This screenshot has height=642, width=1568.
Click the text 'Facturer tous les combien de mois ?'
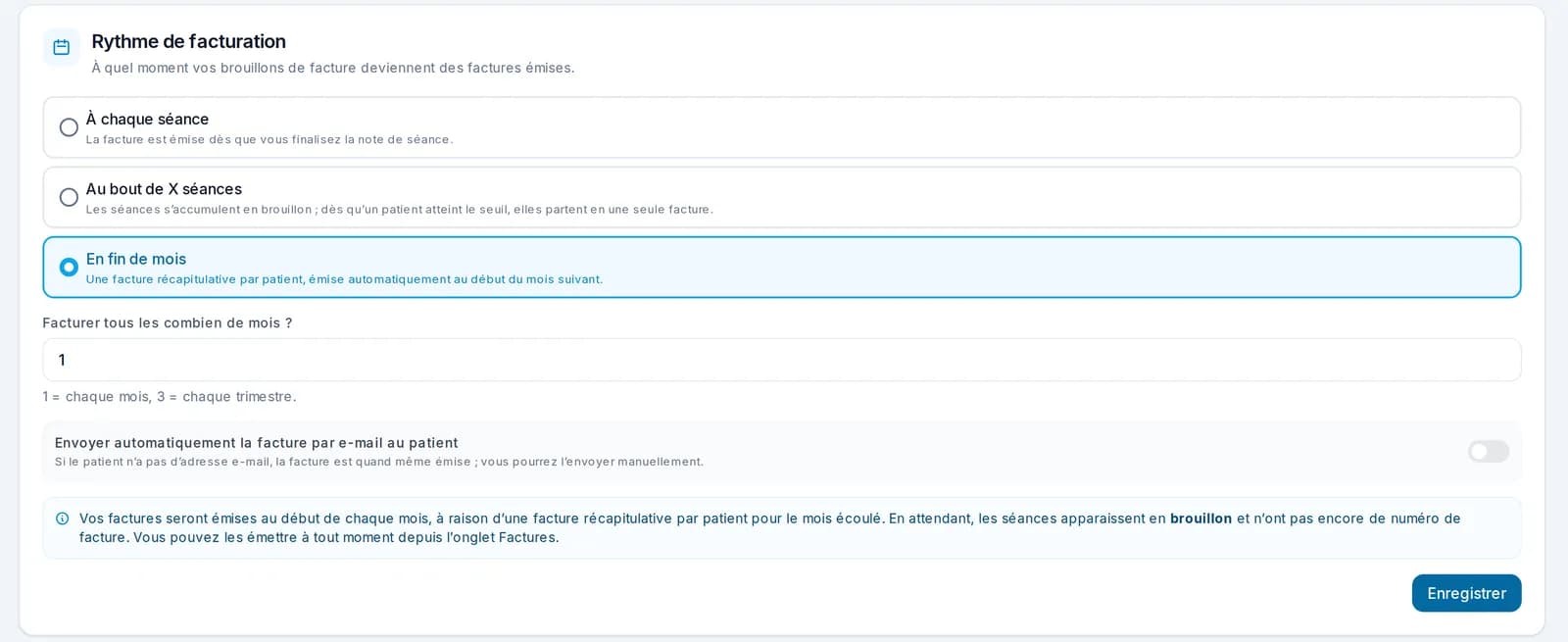[x=168, y=322]
